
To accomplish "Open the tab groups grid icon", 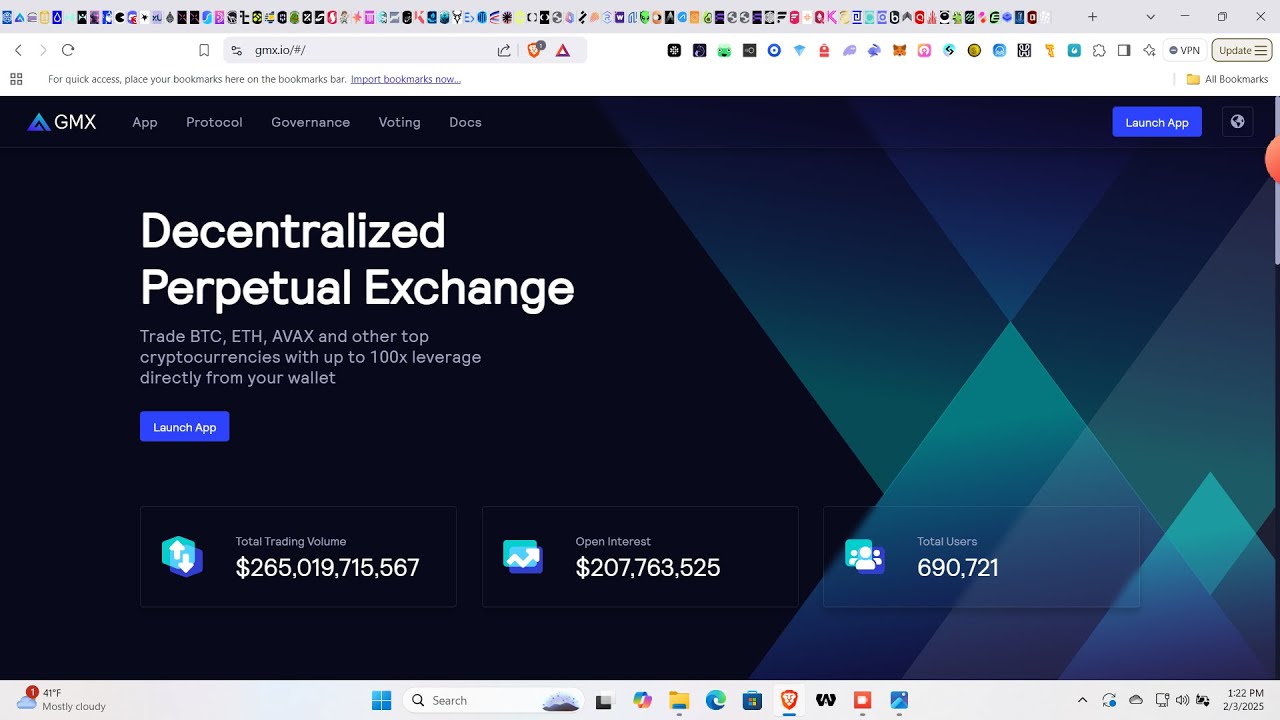I will (16, 79).
